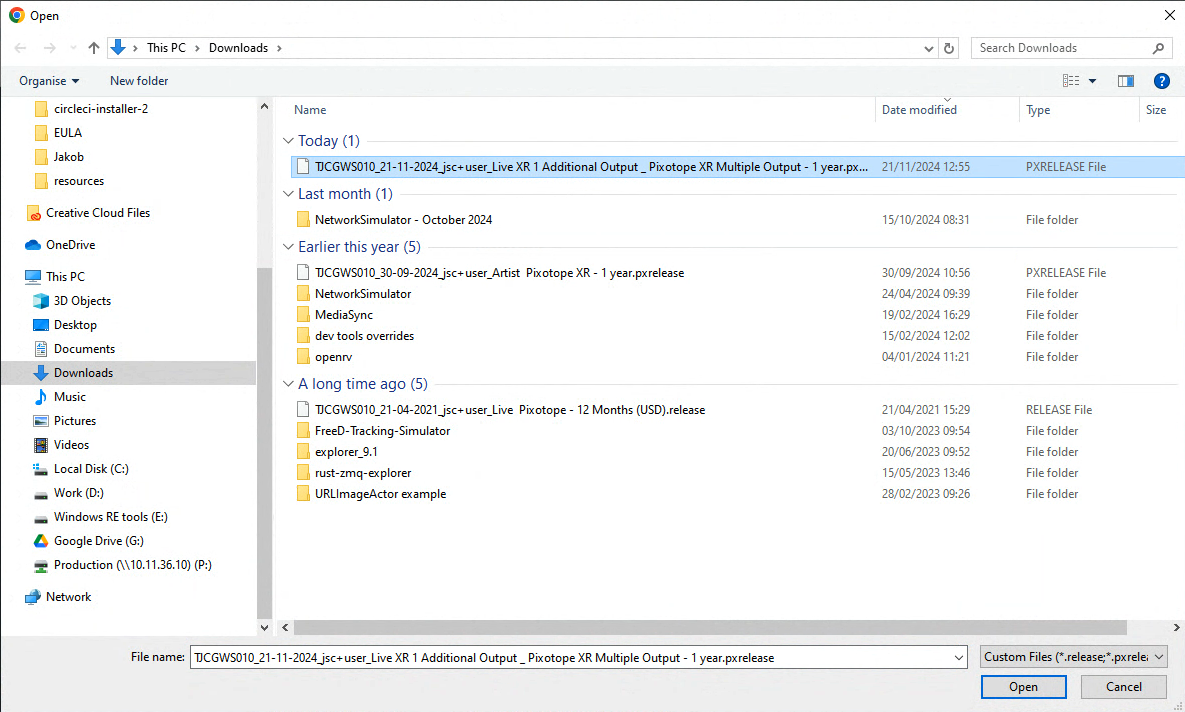The width and height of the screenshot is (1185, 712).
Task: Click the search magnifier icon
Action: [1158, 48]
